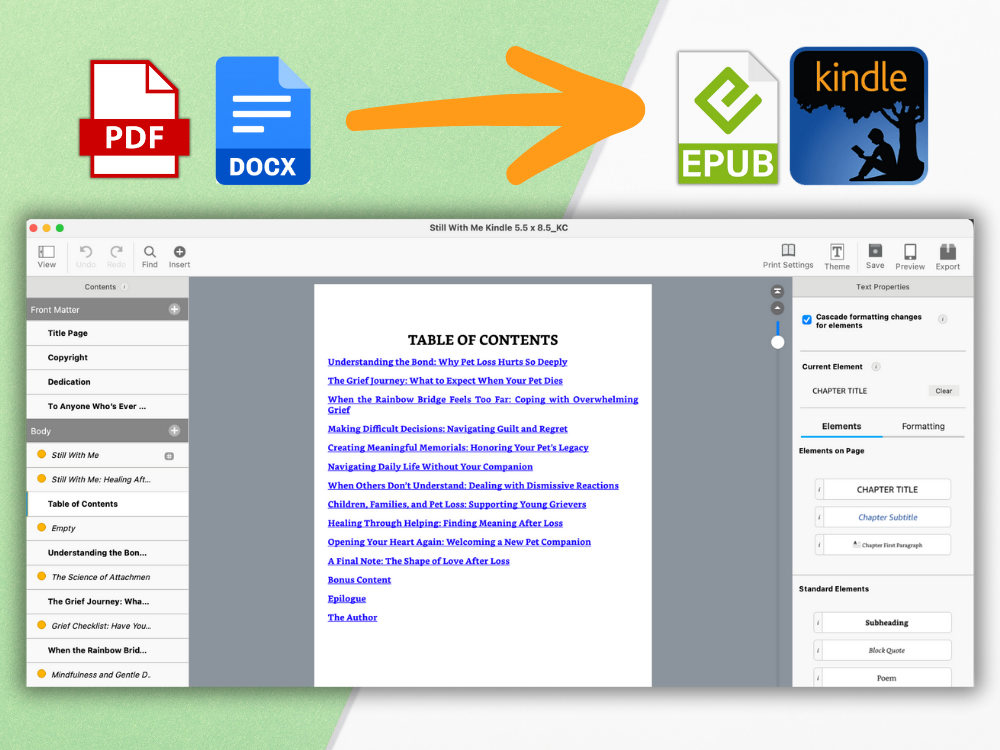Select the CHAPTER TITLE element button
The width and height of the screenshot is (1000, 750).
887,489
